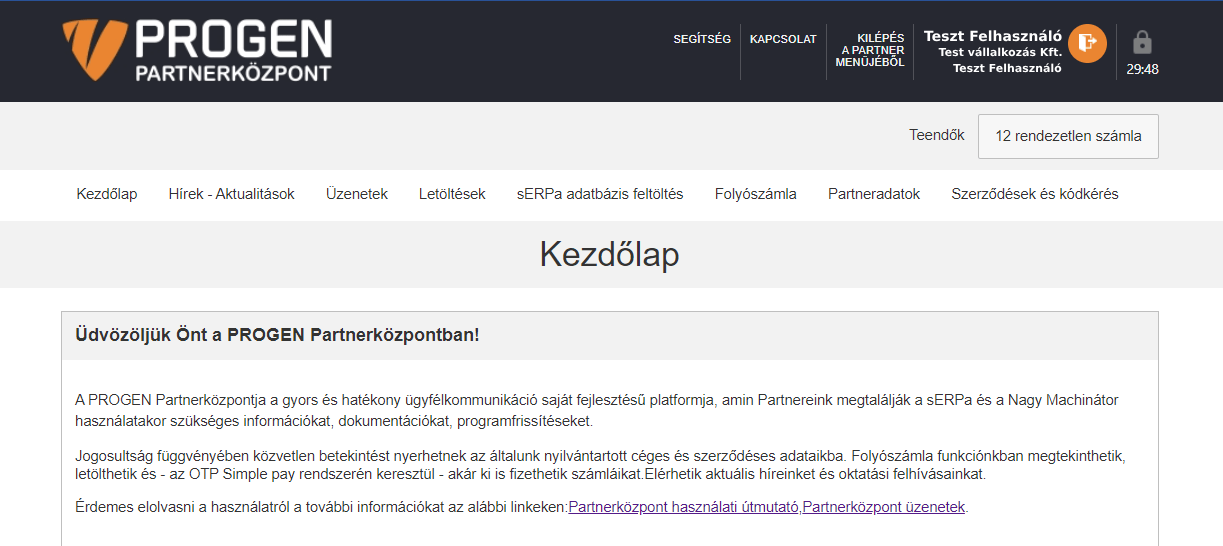Screen dimensions: 1223x546
Task: Click the Teszt Felhasználó user name
Action: (993, 36)
